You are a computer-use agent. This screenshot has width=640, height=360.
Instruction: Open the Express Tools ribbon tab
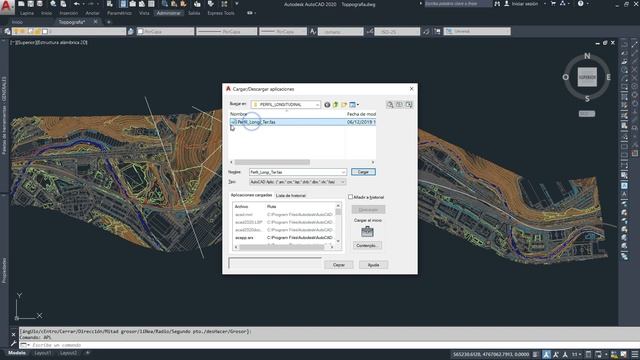[221, 13]
